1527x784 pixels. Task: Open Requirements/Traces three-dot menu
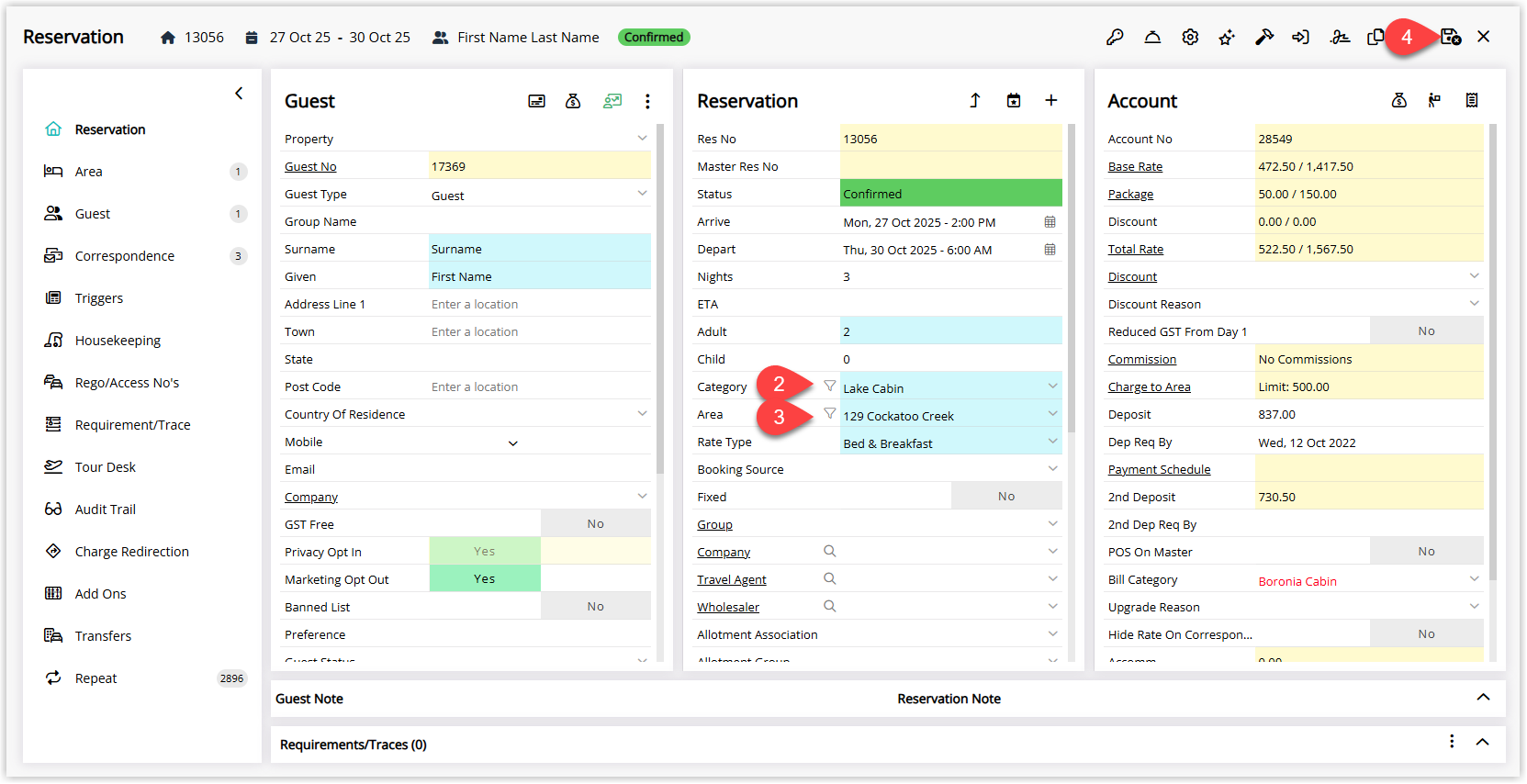[1452, 741]
